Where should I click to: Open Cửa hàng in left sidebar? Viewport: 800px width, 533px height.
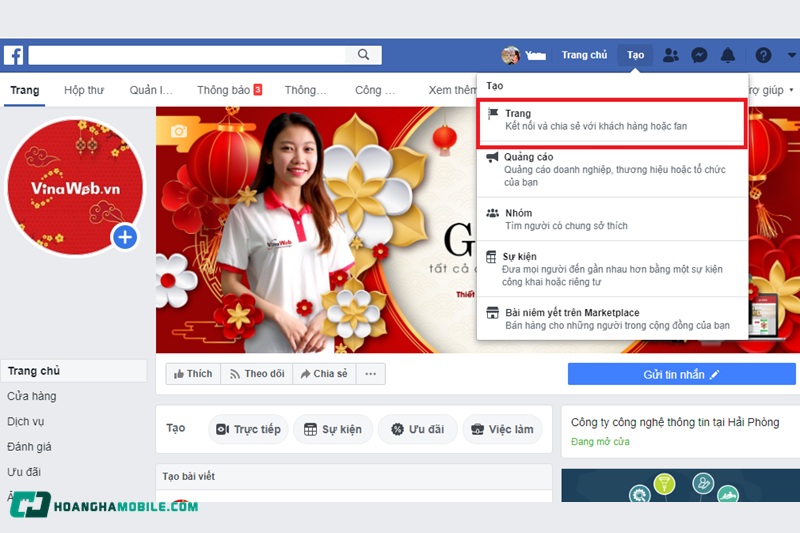click(32, 396)
